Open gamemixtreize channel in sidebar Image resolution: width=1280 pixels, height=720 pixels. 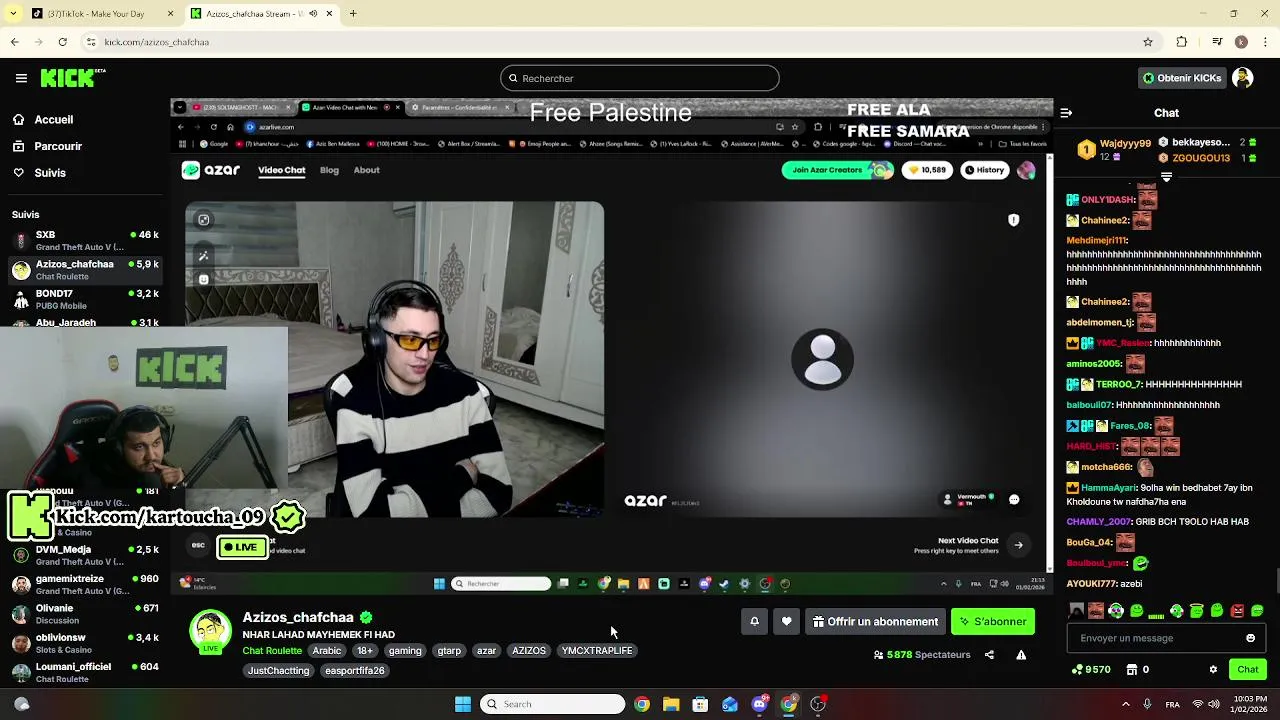click(85, 584)
